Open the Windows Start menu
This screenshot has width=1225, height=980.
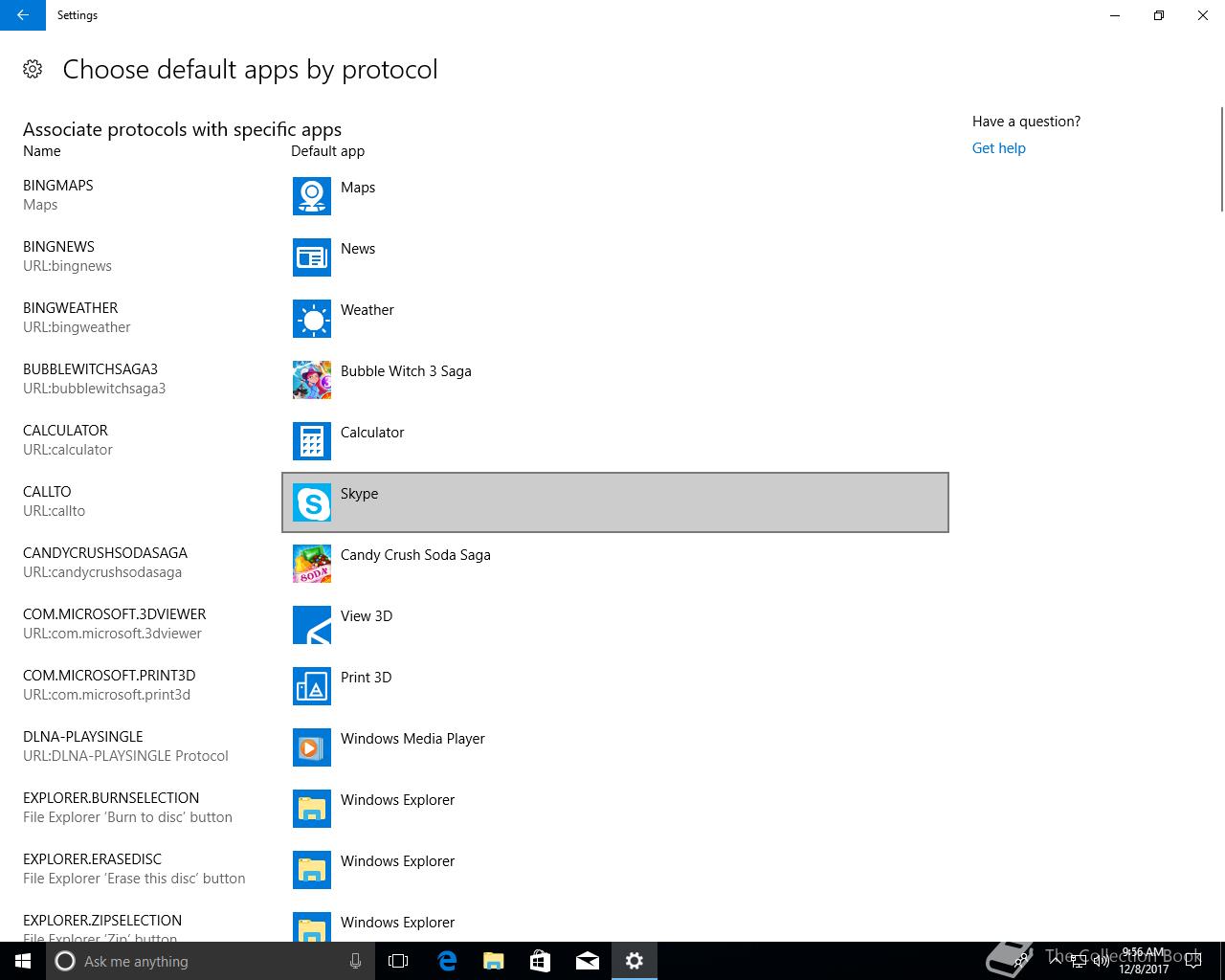point(23,961)
